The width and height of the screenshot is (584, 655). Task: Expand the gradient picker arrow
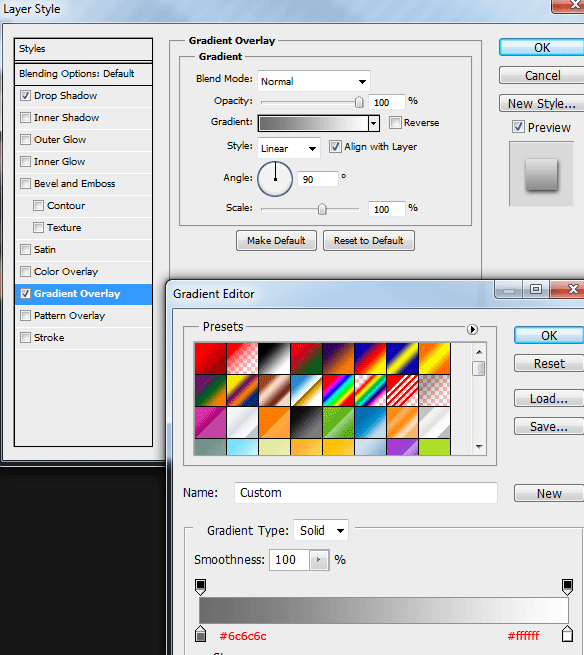coord(374,123)
